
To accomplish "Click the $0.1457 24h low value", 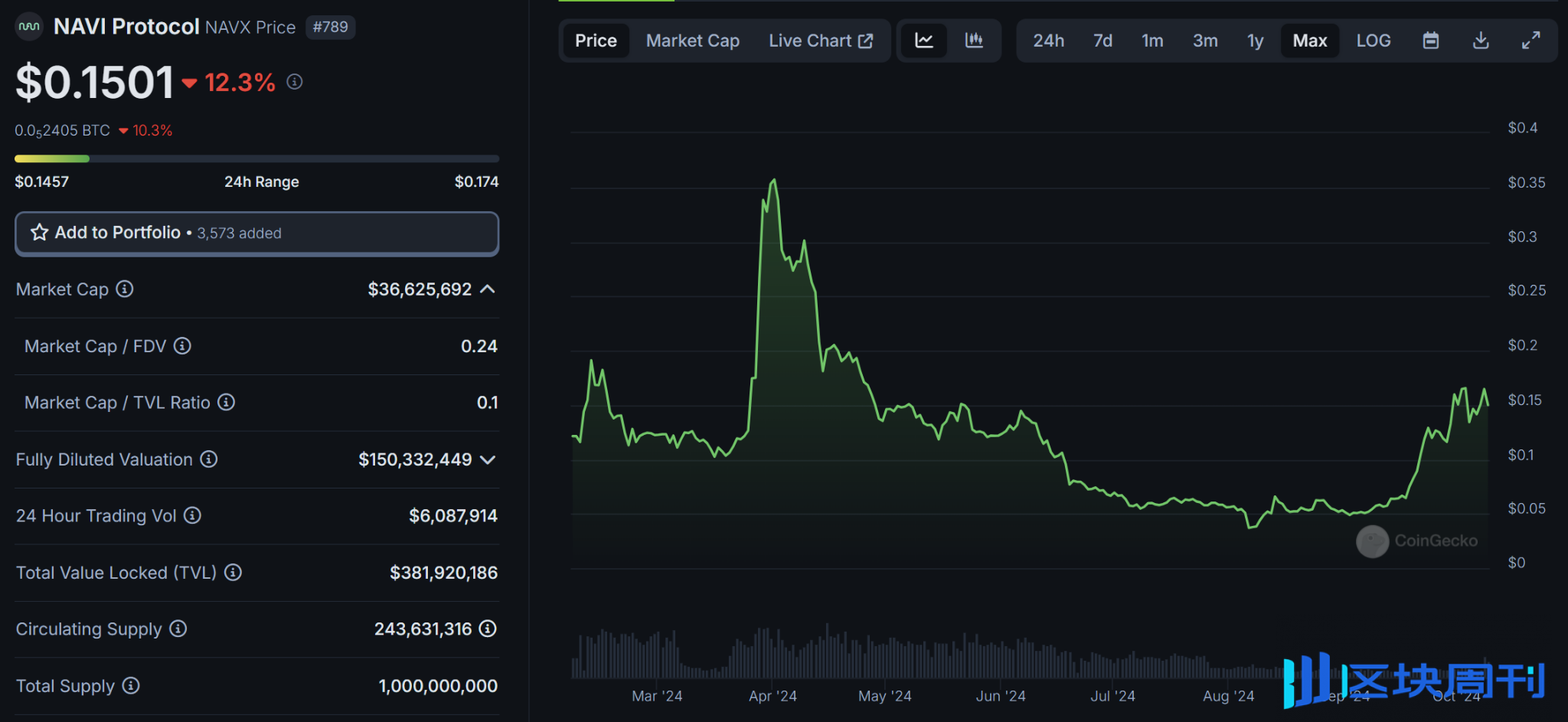I will point(42,181).
